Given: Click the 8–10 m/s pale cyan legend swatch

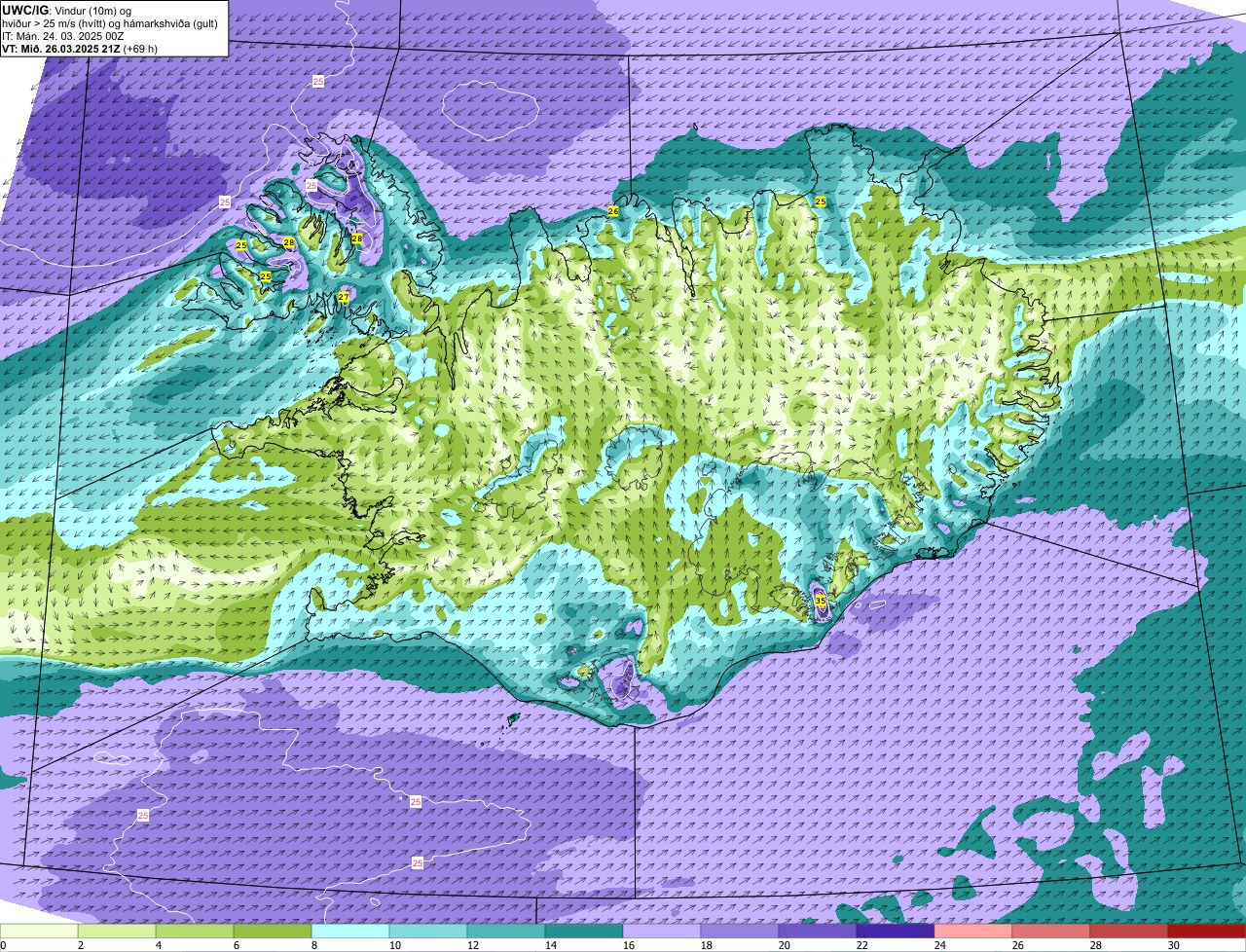Looking at the screenshot, I should tap(350, 931).
